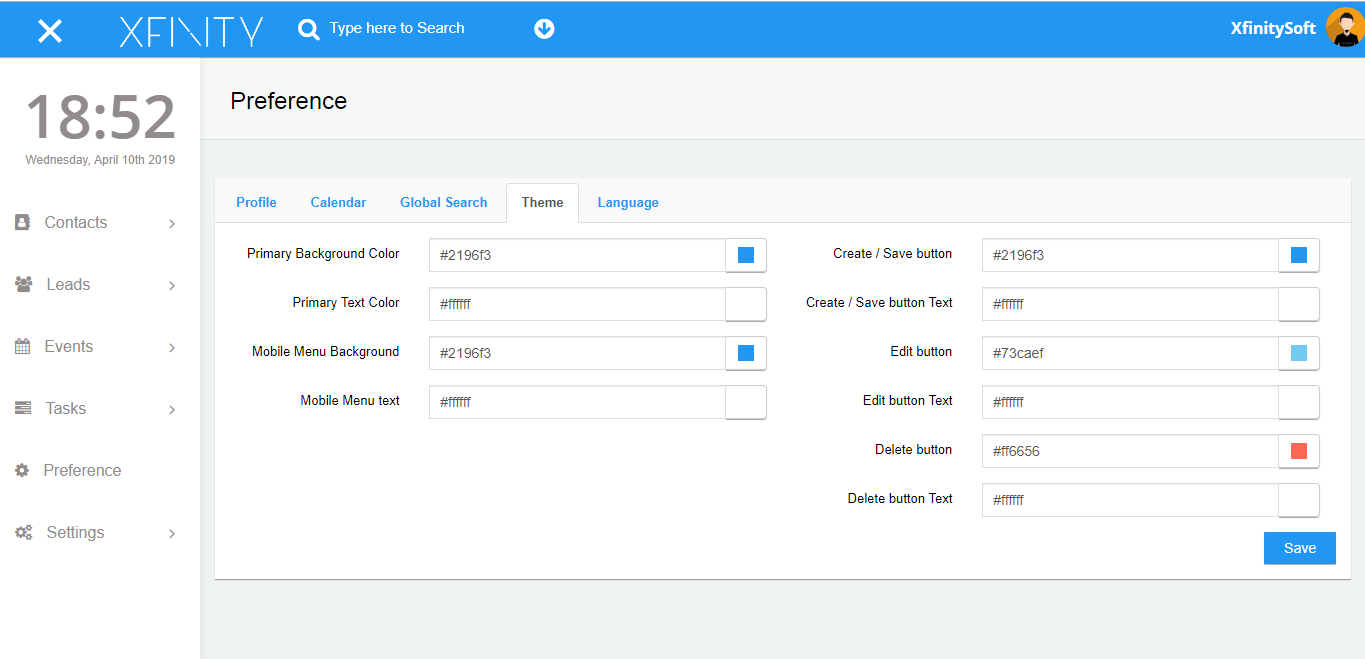Click the Preference gear icon
1365x659 pixels.
point(22,470)
